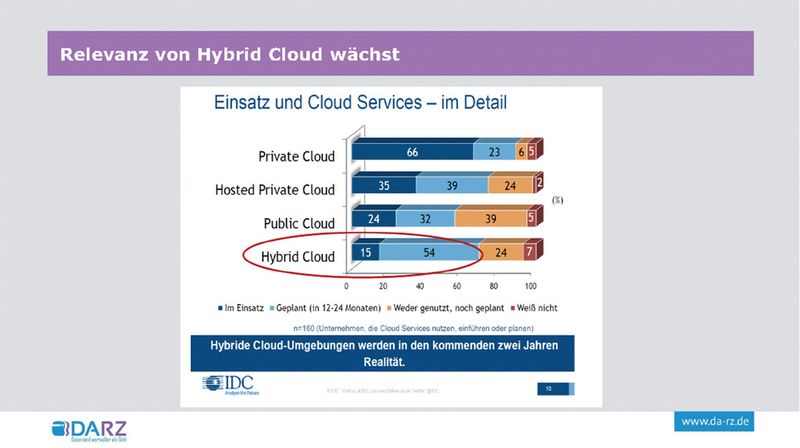Click the Public Cloud segment 5
The image size is (800, 448).
[x=531, y=219]
